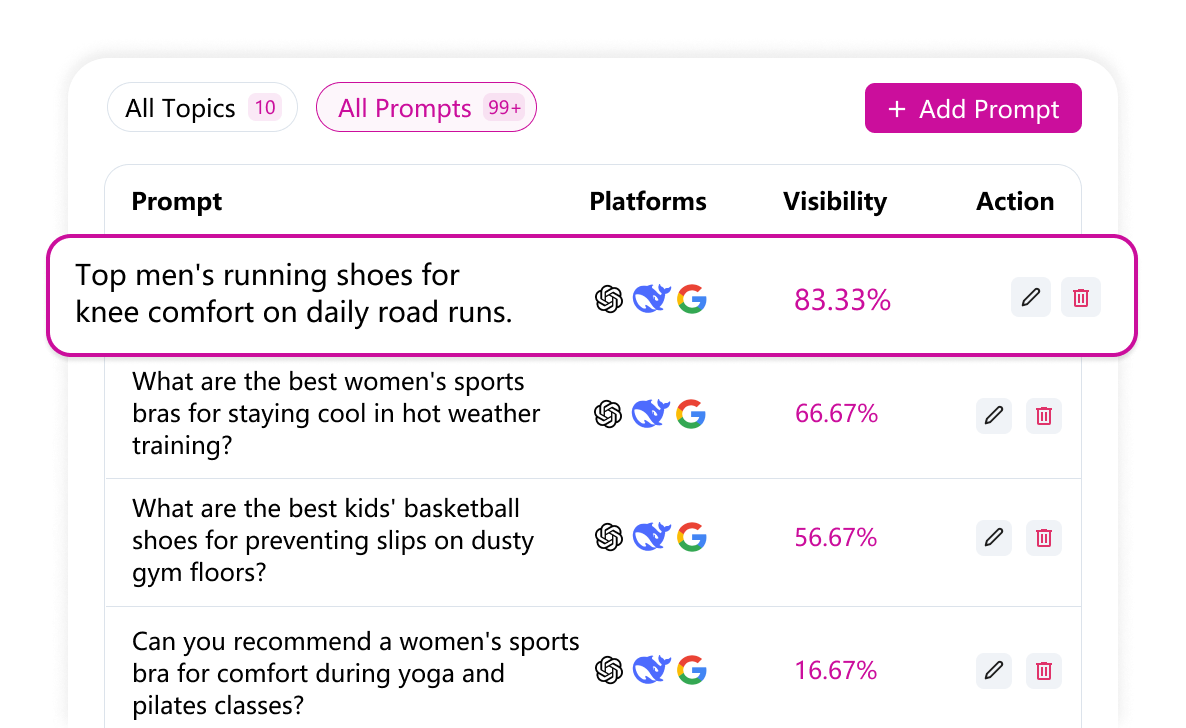Click Google icon in the running shoes row

coord(691,299)
